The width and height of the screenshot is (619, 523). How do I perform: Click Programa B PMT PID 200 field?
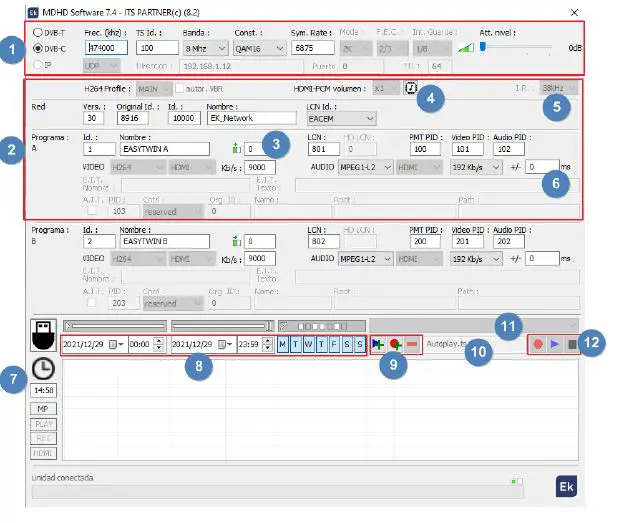point(425,241)
